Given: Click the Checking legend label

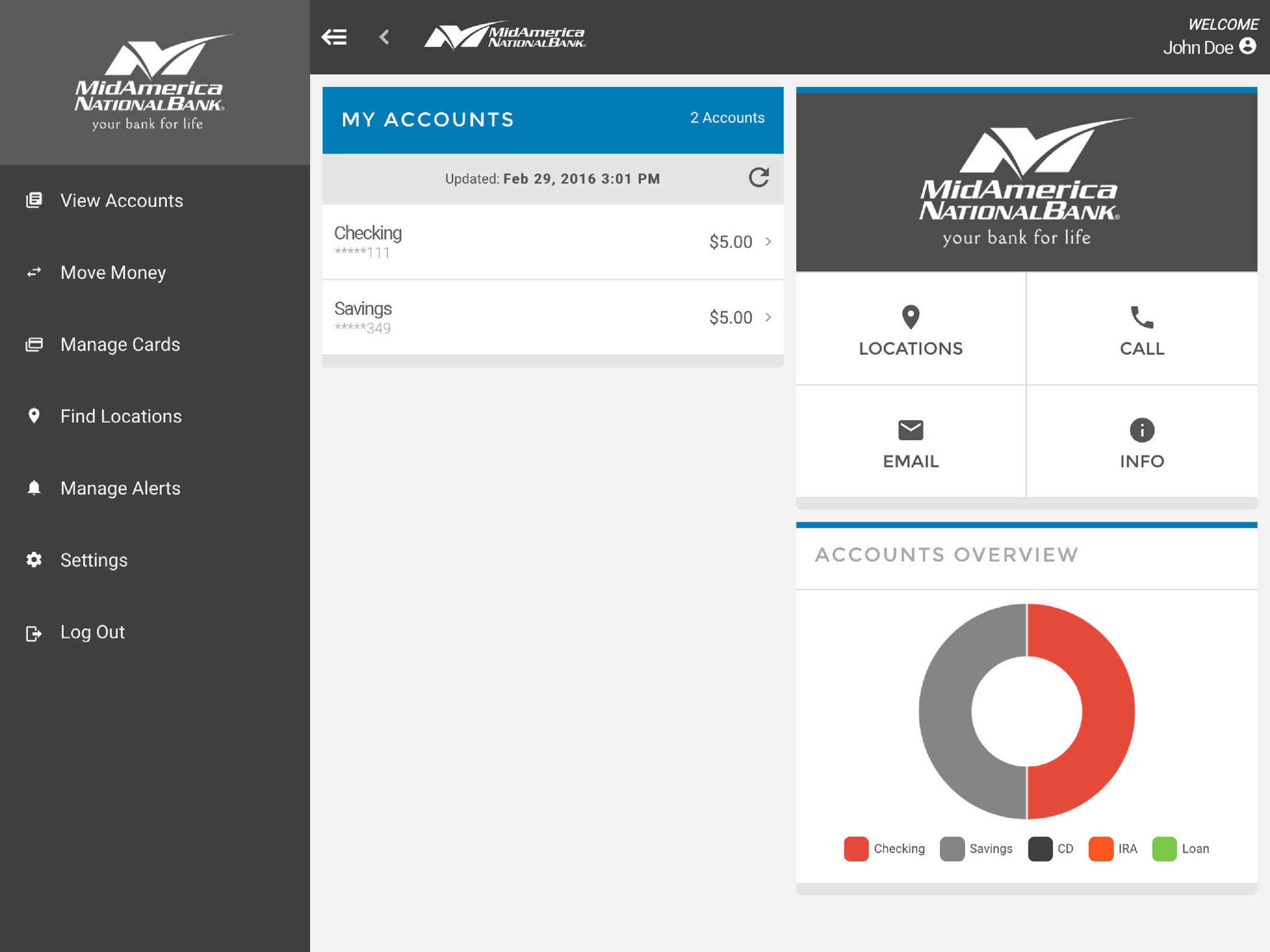Looking at the screenshot, I should coord(899,849).
